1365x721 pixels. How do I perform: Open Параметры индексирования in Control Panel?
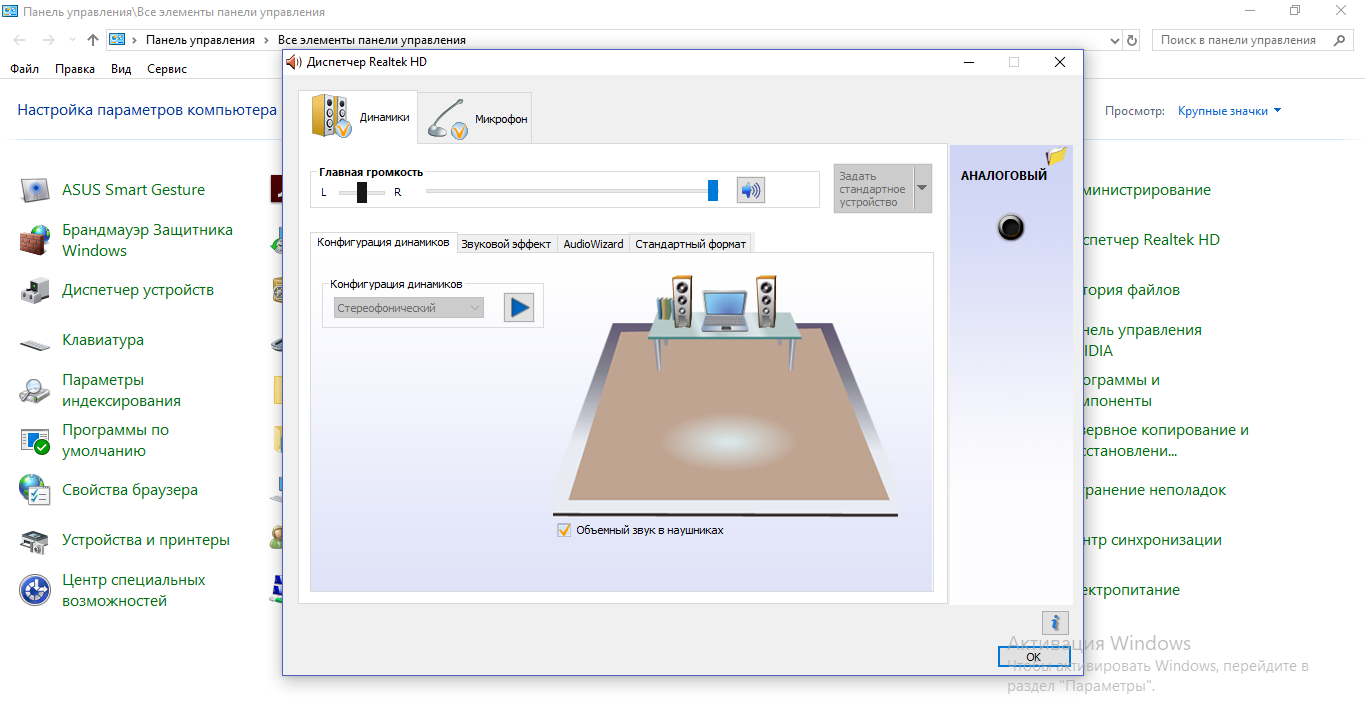click(x=100, y=390)
